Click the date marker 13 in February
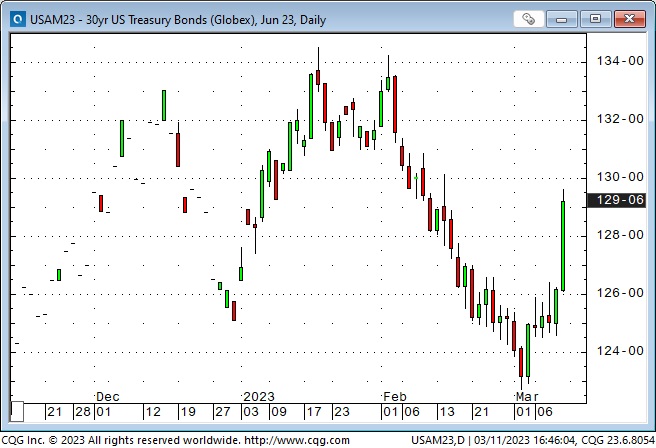This screenshot has width=656, height=448. (x=447, y=412)
